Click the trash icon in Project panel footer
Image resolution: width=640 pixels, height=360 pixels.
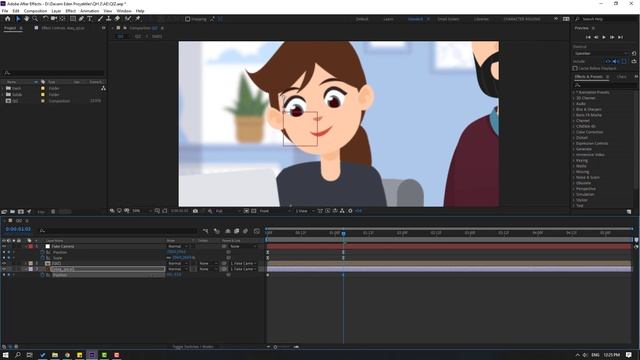53,212
